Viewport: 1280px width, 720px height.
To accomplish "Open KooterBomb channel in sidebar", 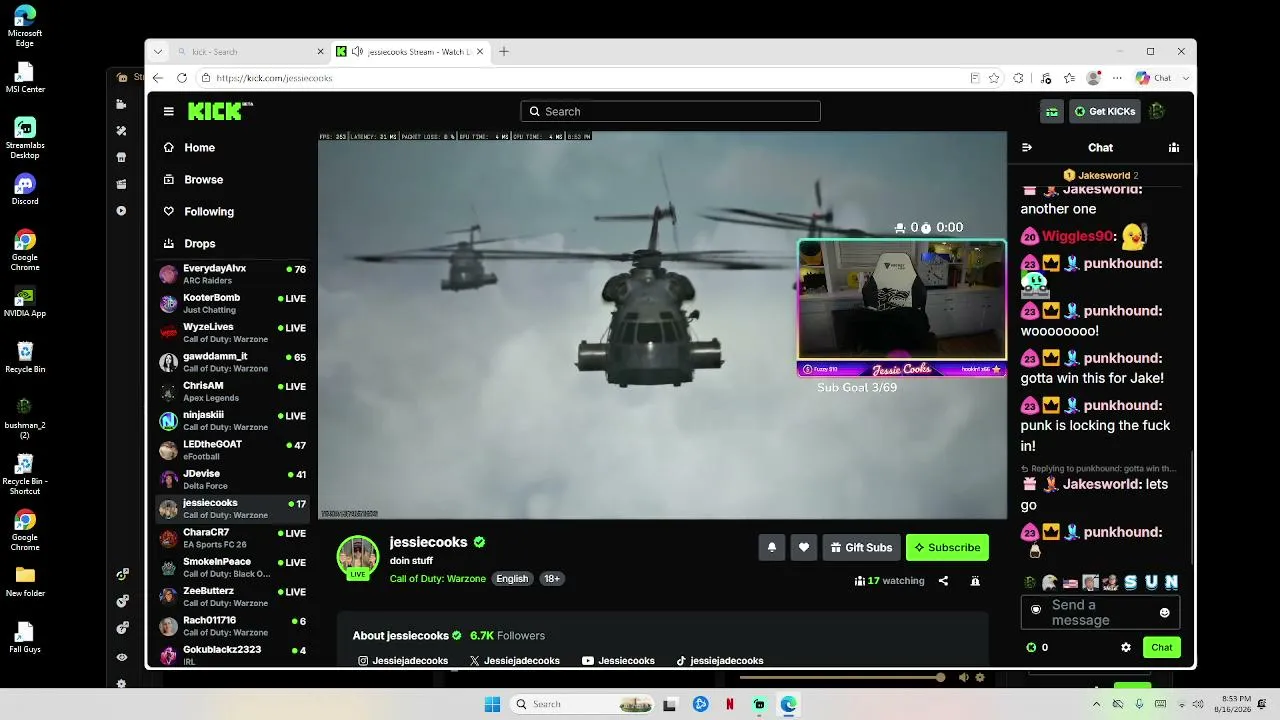I will [x=233, y=303].
